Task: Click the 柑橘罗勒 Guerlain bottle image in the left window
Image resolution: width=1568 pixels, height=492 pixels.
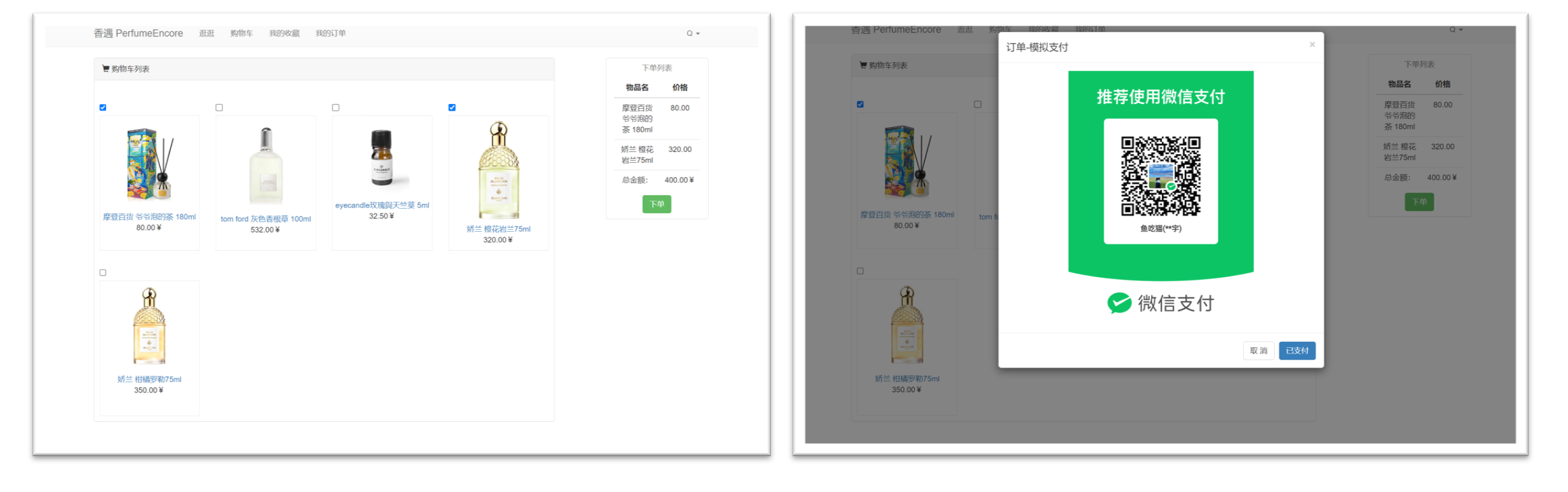Action: pyautogui.click(x=149, y=326)
